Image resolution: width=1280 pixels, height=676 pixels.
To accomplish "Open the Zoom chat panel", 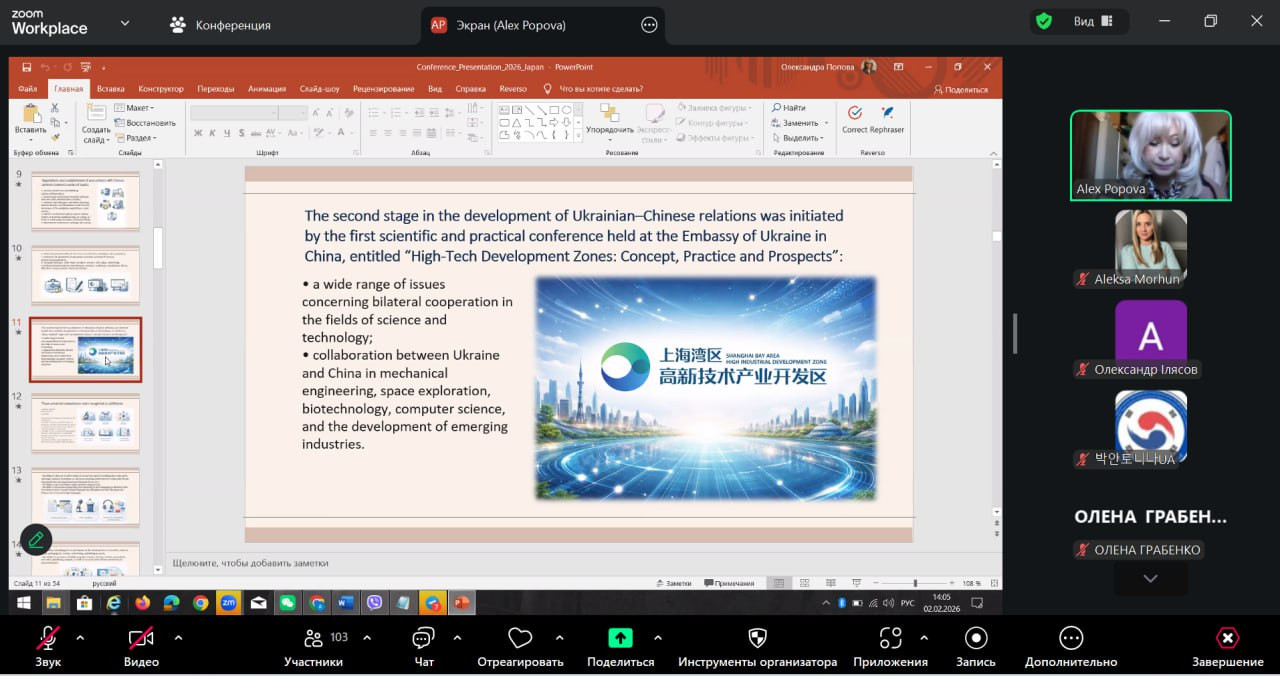I will coord(423,639).
